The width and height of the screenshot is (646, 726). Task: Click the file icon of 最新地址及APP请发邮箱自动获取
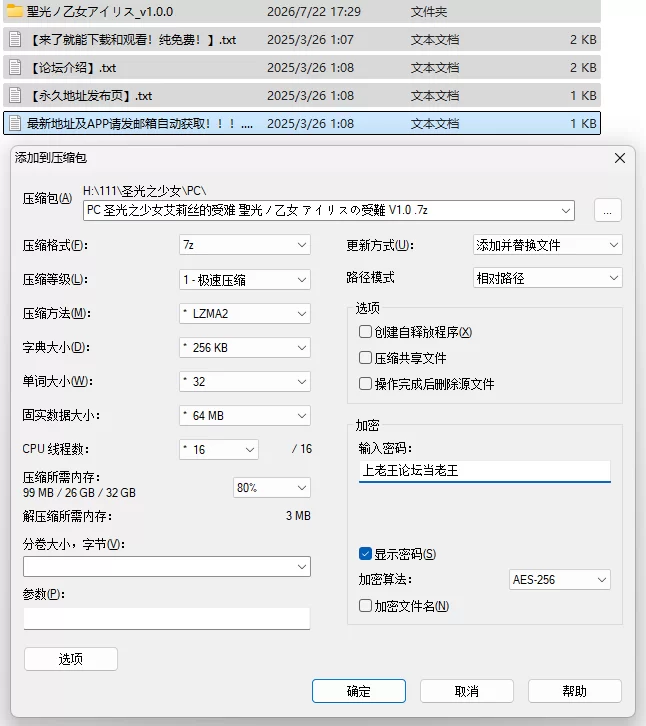15,123
